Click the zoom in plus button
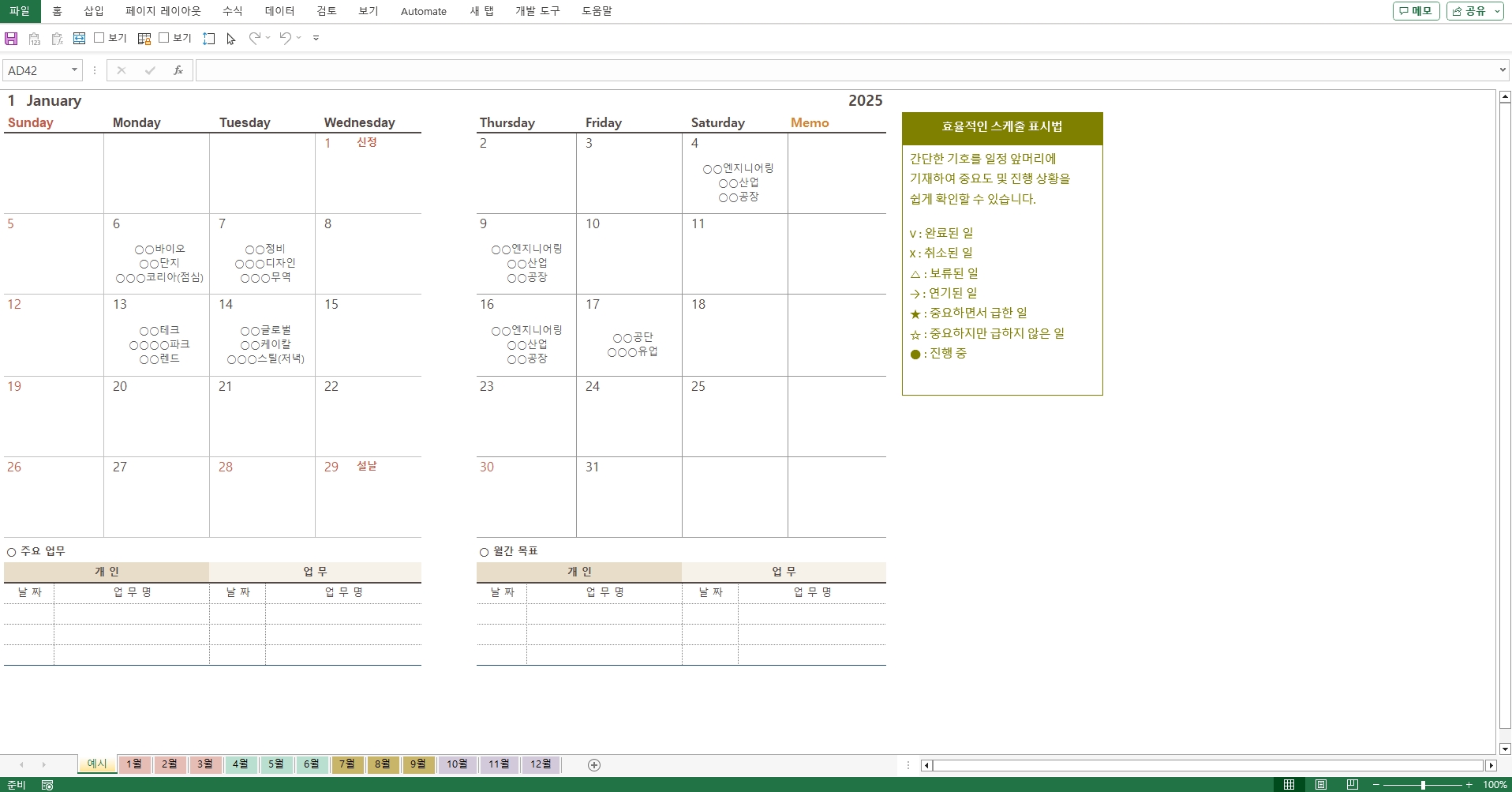 [1469, 785]
